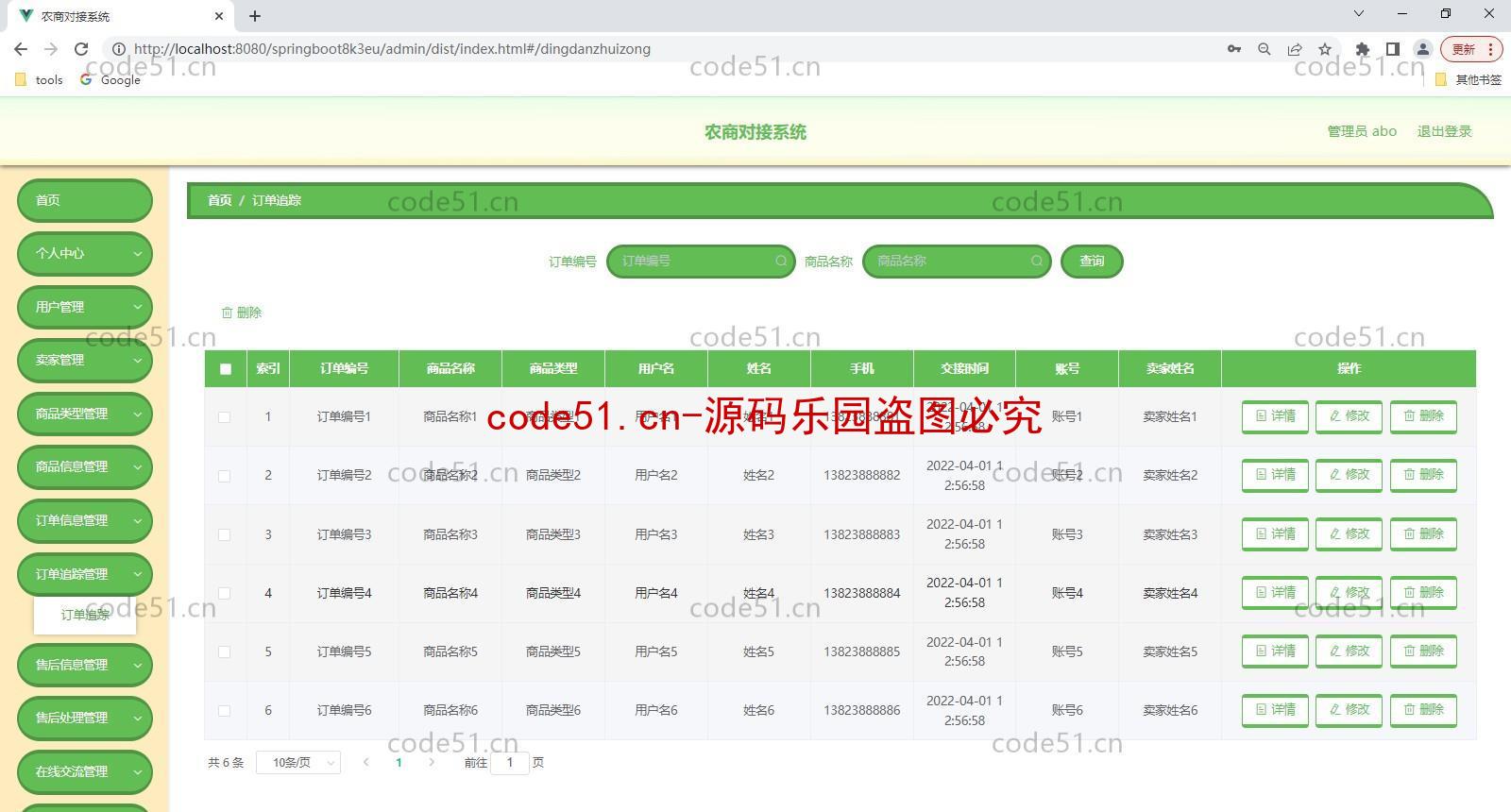Select the 订单追踪 submenu item
This screenshot has height=812, width=1511.
coord(85,615)
